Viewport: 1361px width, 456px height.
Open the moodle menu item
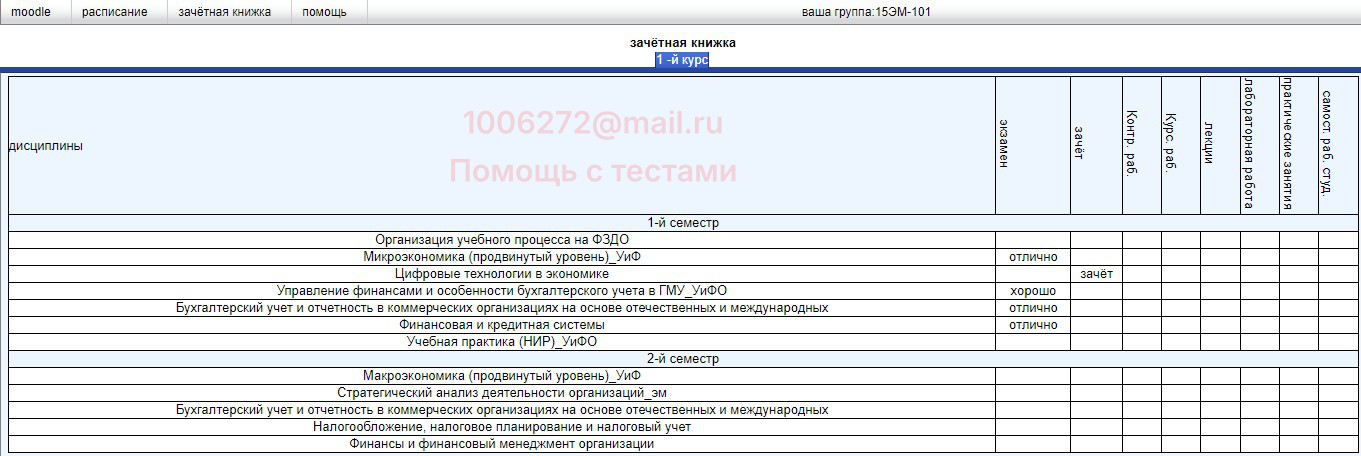tap(31, 12)
